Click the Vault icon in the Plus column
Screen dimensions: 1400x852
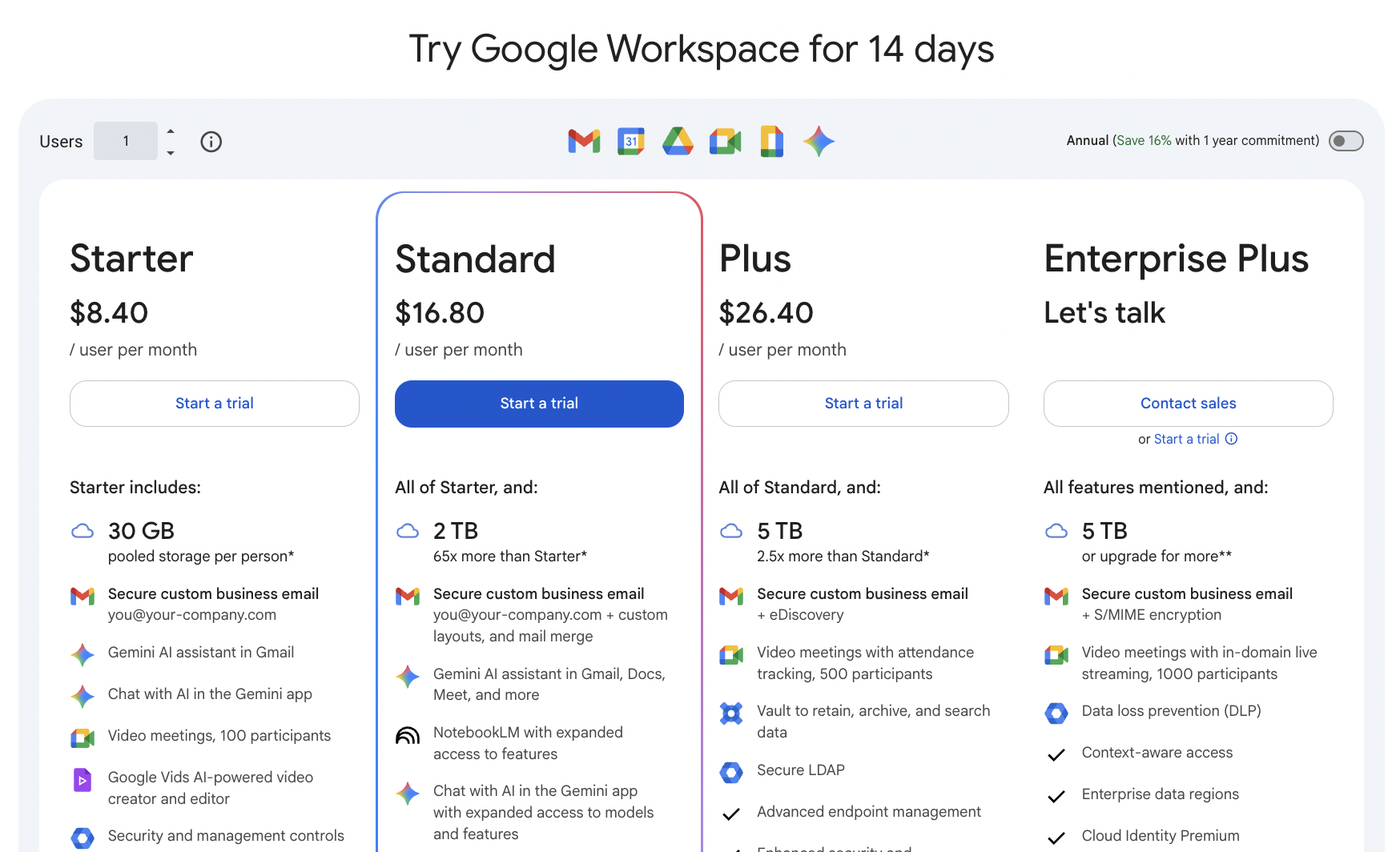[731, 713]
